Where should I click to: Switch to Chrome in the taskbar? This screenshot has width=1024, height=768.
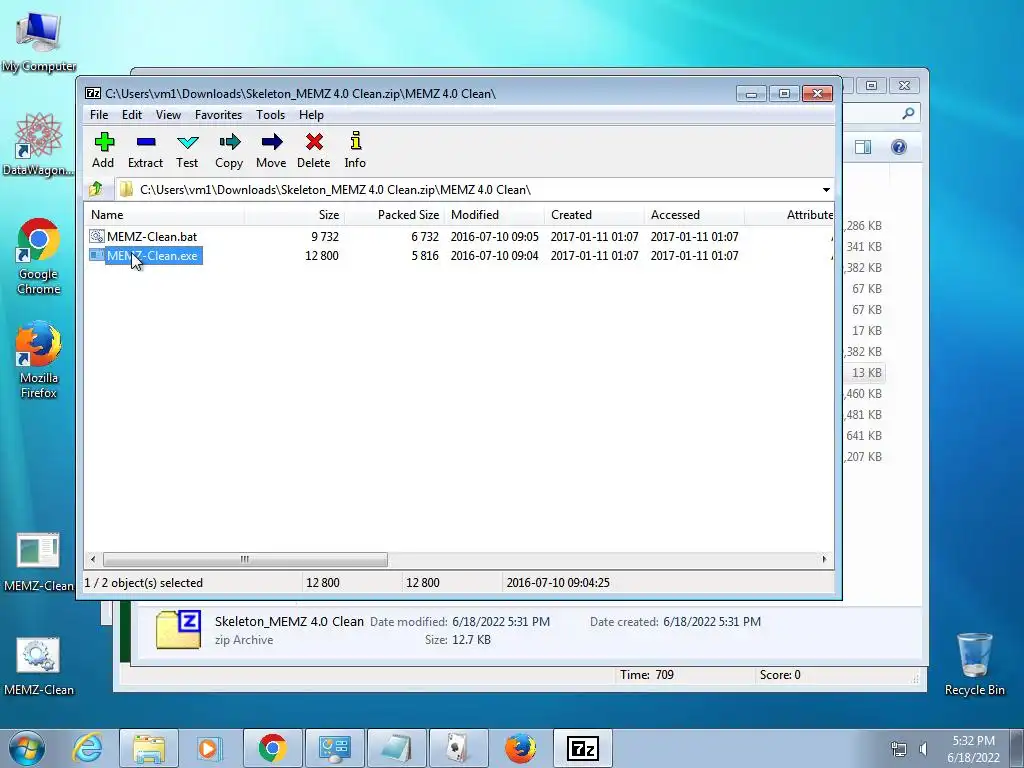point(272,748)
